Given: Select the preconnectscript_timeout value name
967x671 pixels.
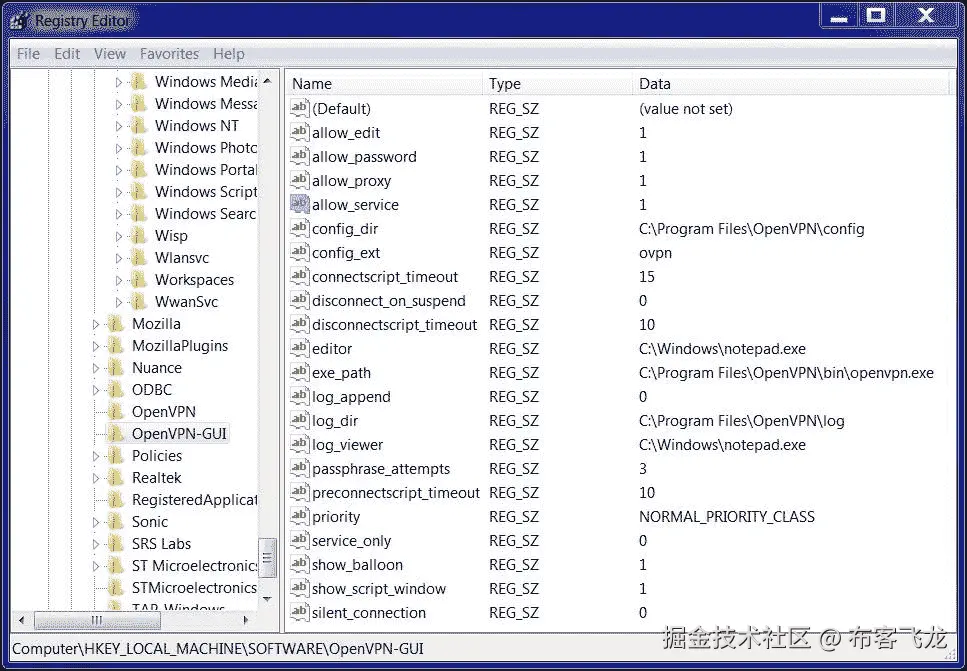Looking at the screenshot, I should 395,493.
